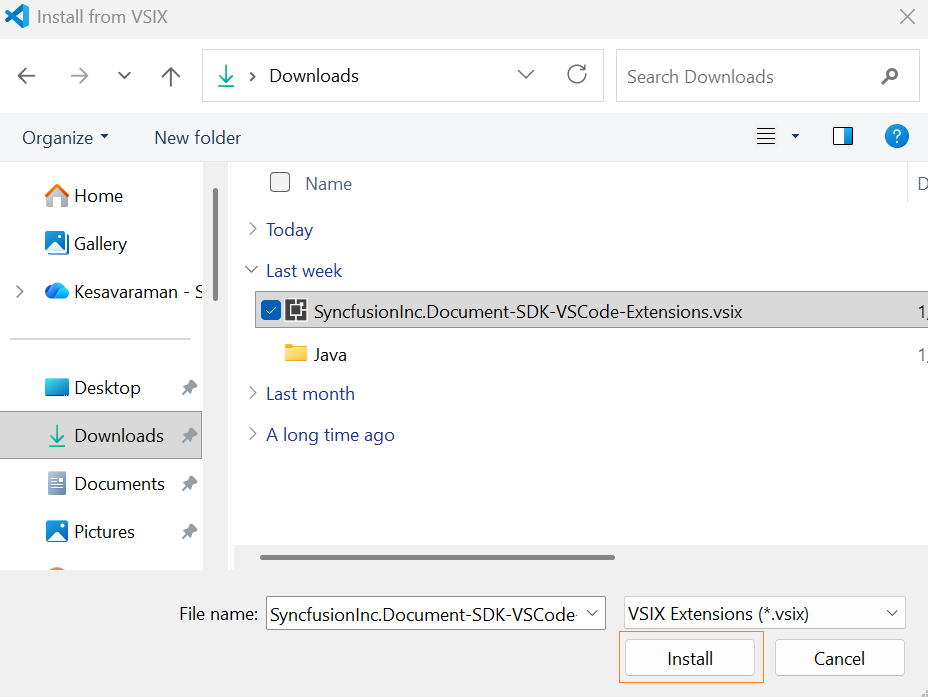This screenshot has height=697, width=928.
Task: Click the Downloads address bar icon
Action: 226,76
